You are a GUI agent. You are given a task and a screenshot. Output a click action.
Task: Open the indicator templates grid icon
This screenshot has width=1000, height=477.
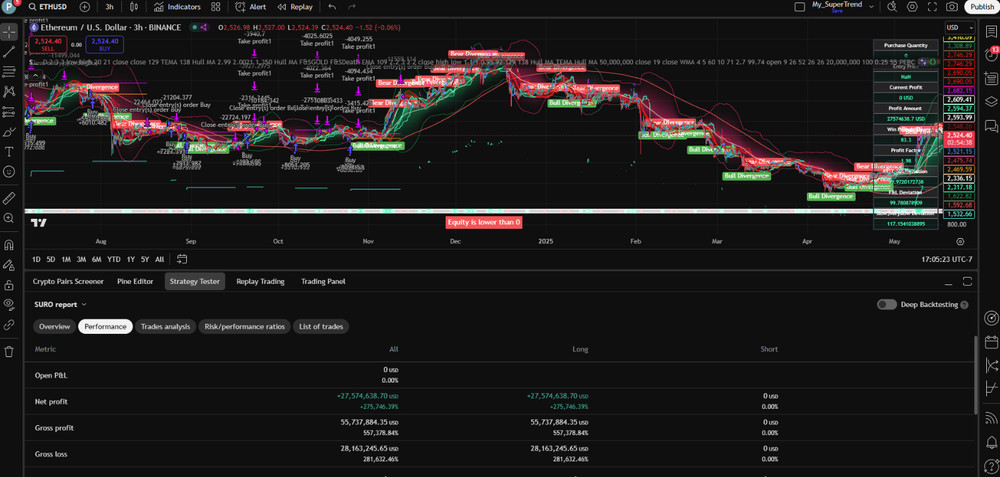[216, 7]
